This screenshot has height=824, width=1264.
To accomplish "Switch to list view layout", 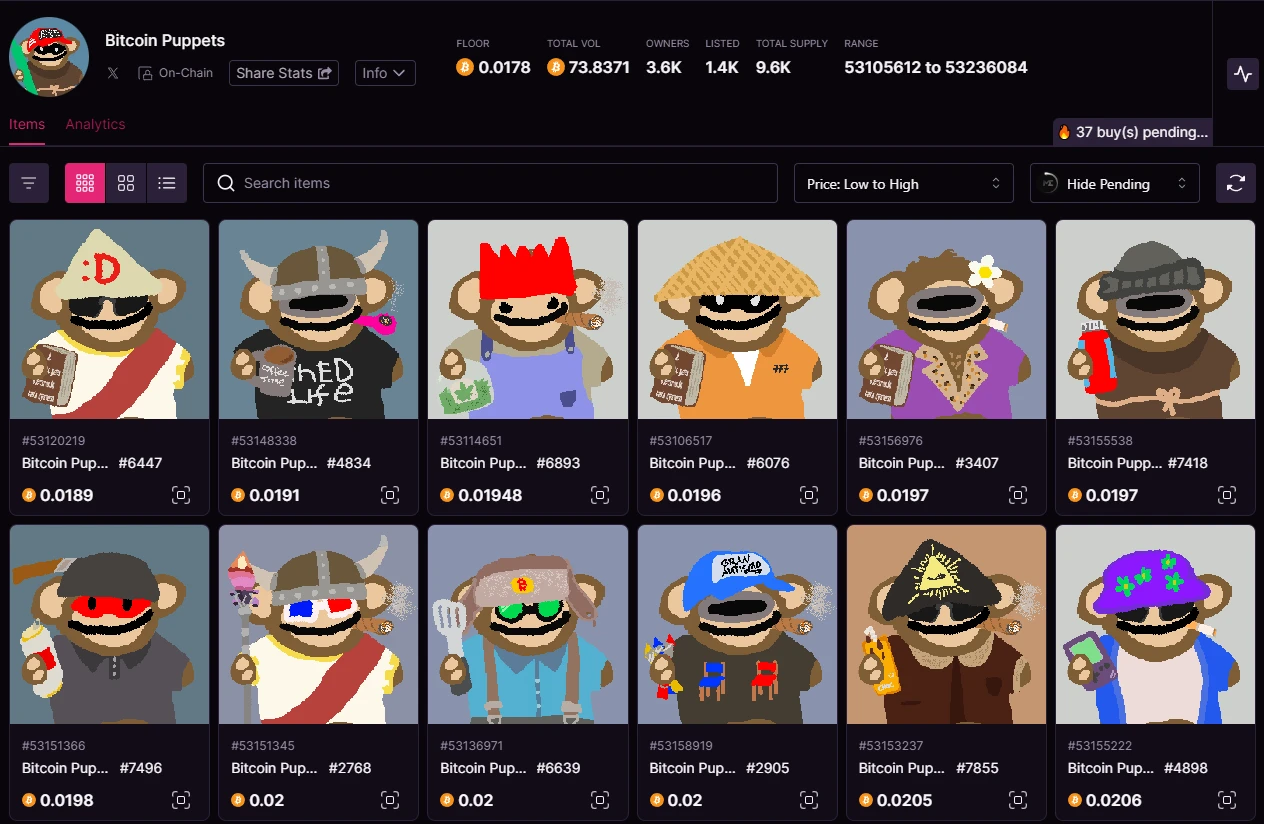I will click(x=167, y=183).
